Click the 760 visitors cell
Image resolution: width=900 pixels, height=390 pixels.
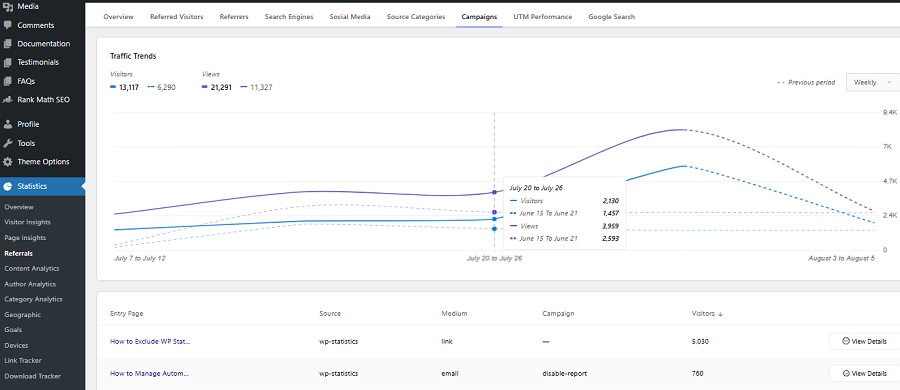click(x=698, y=373)
